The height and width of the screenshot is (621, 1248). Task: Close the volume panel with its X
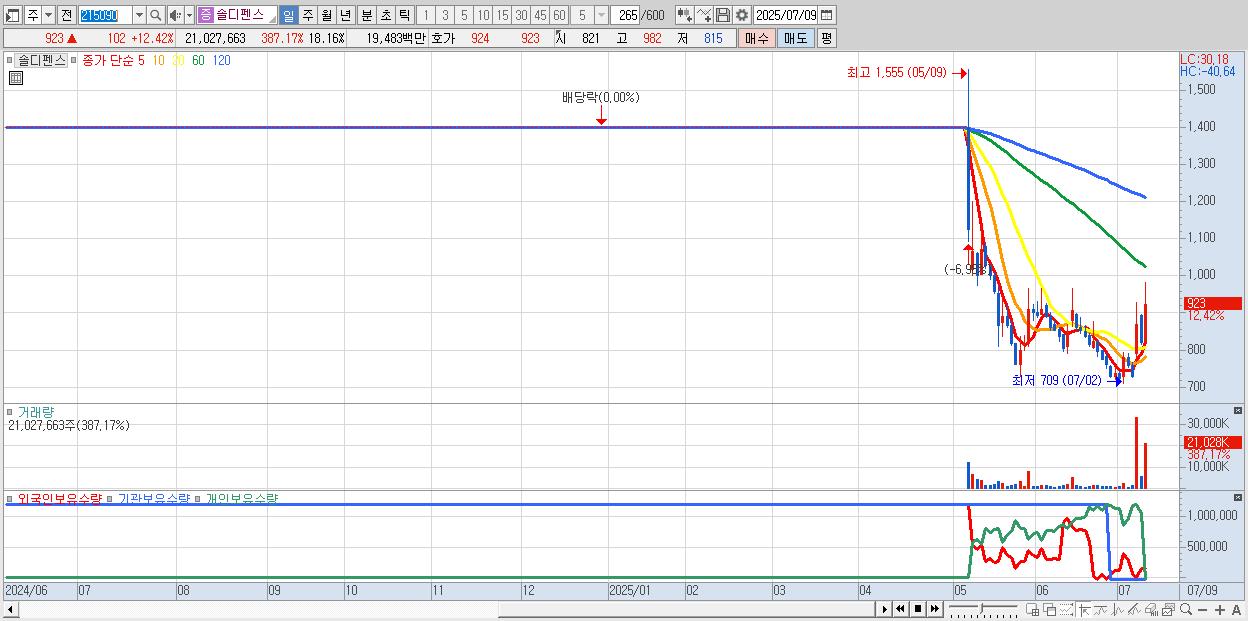click(1238, 411)
